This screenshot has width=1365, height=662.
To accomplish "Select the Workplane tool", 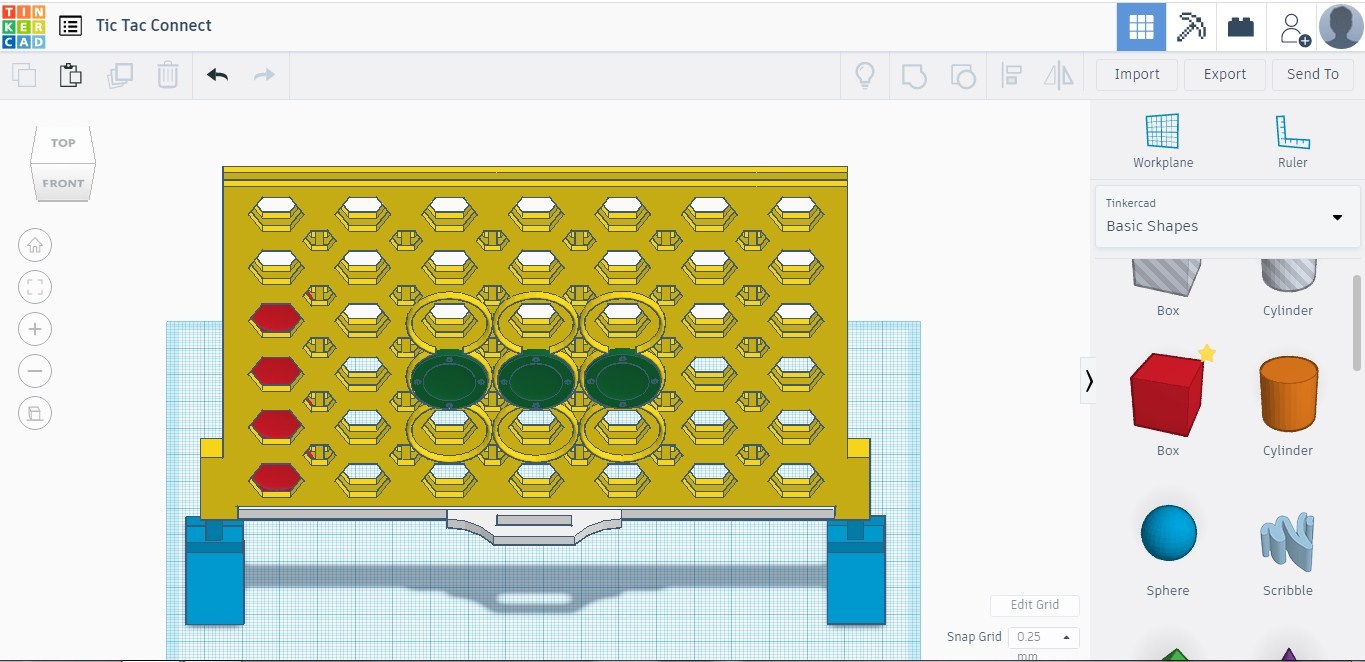I will (1163, 141).
